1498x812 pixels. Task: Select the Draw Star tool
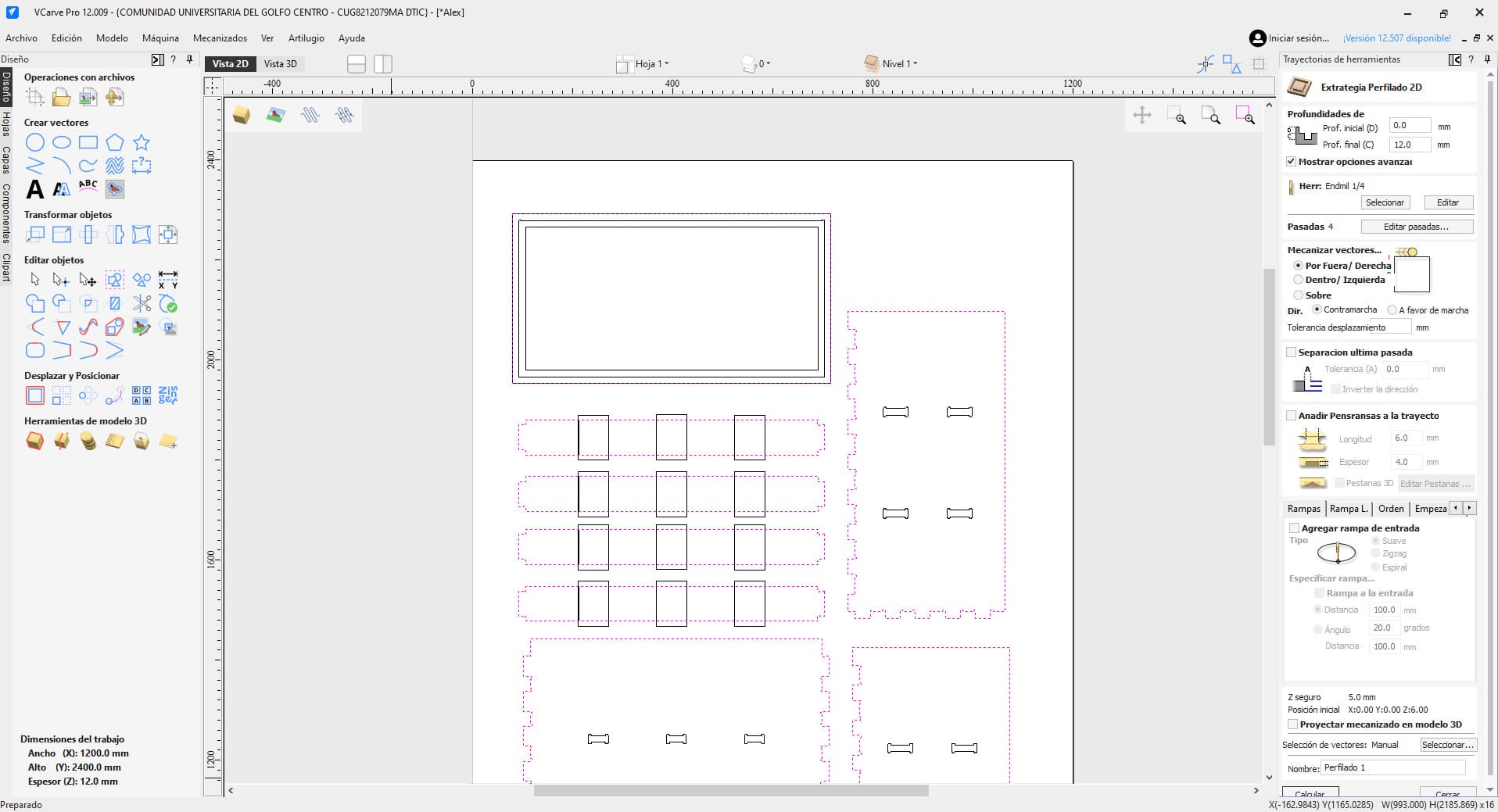(142, 142)
